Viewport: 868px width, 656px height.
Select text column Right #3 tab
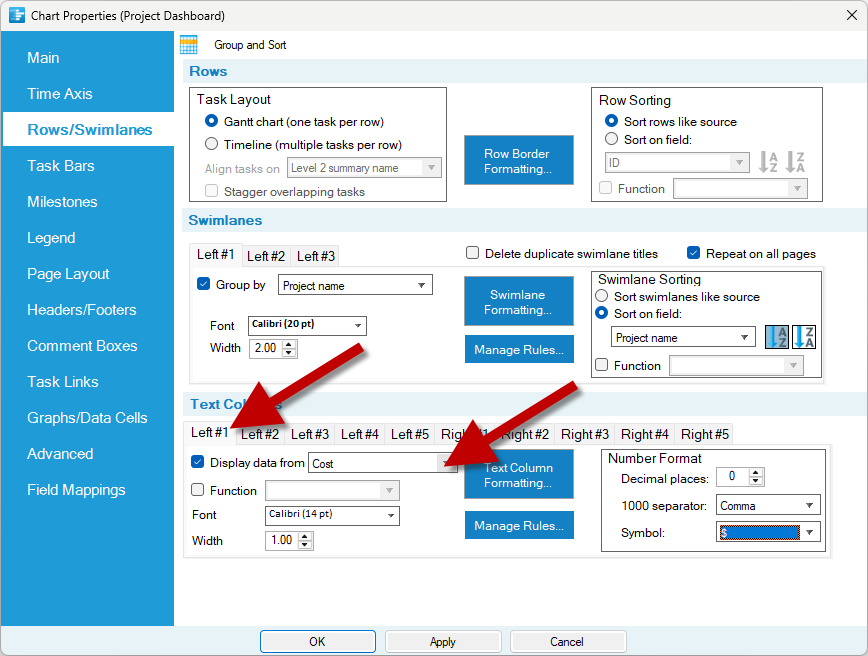(585, 434)
